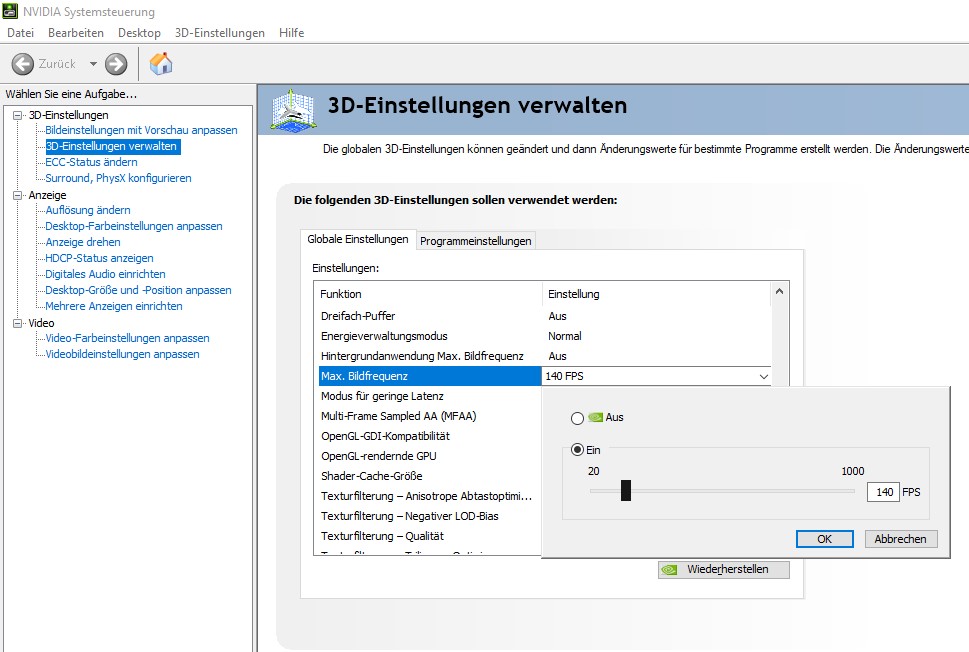Image resolution: width=969 pixels, height=652 pixels.
Task: Select Hintergrundanwendung Max. Bildfrequenz row
Action: [544, 356]
